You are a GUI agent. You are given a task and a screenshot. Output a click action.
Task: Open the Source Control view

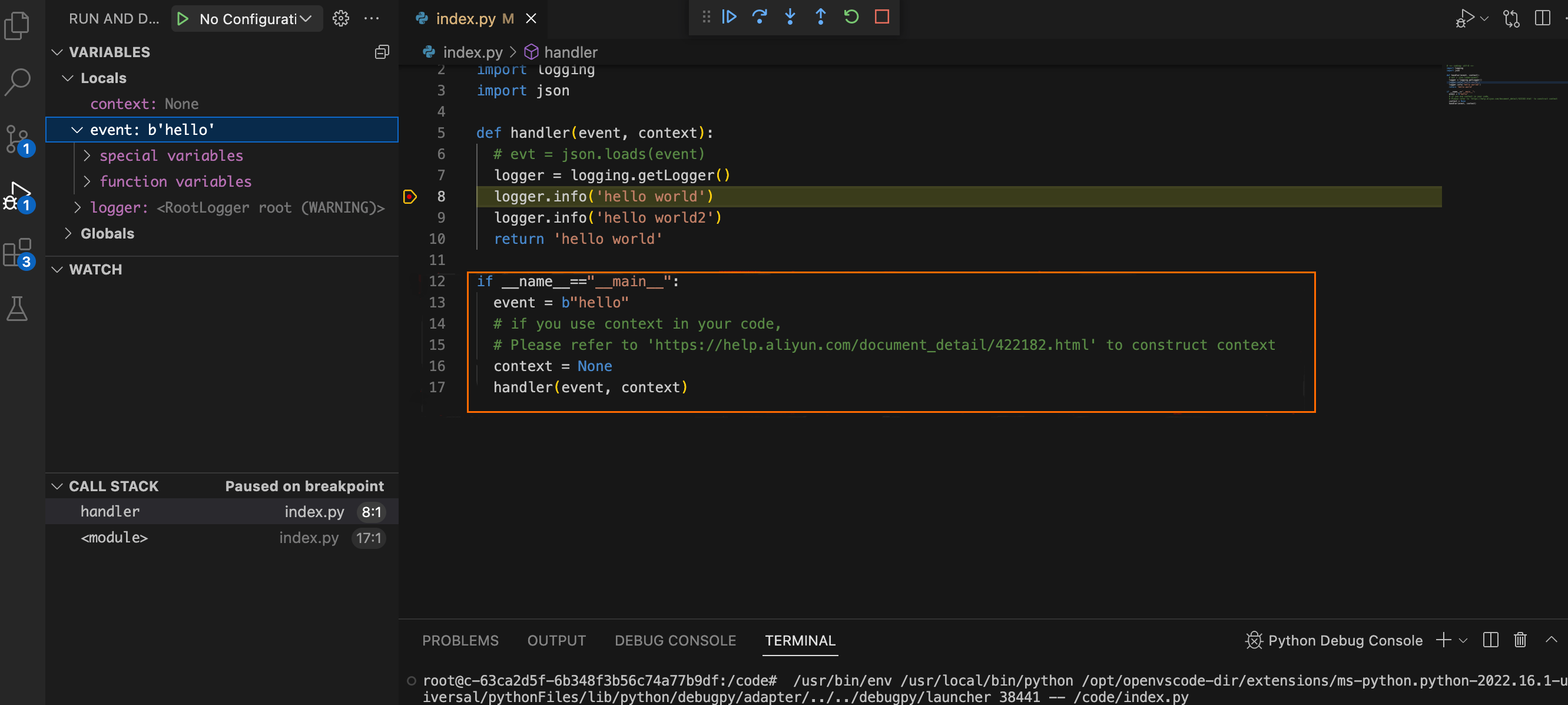point(18,140)
